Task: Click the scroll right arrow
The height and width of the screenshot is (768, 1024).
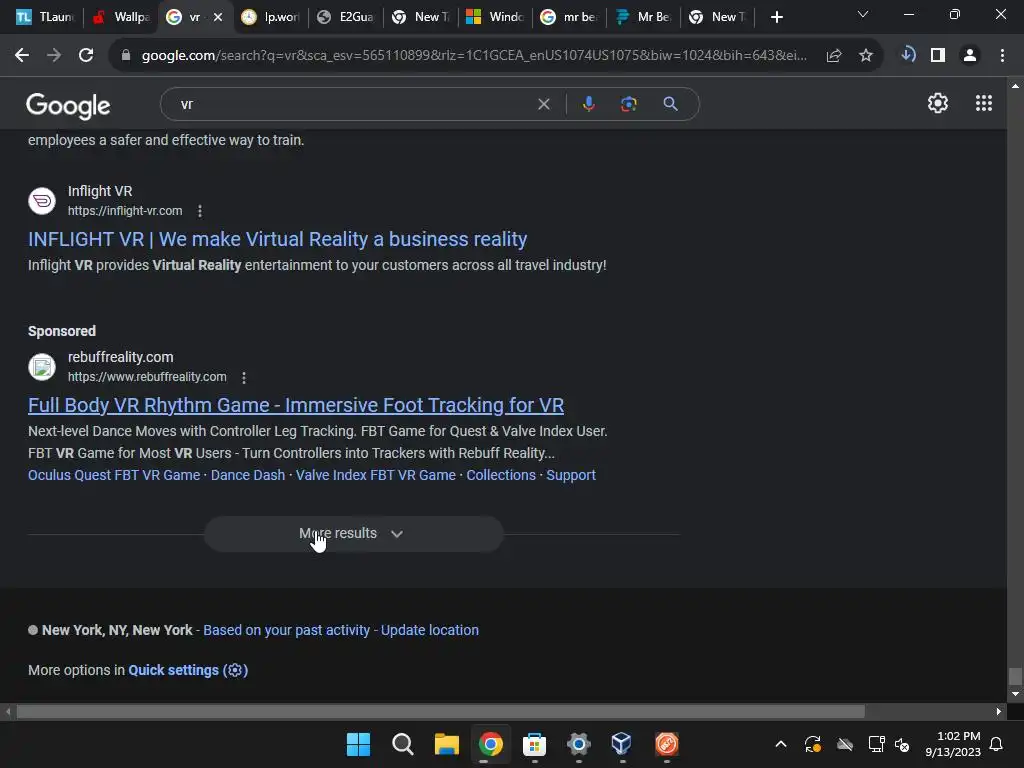Action: pyautogui.click(x=999, y=711)
